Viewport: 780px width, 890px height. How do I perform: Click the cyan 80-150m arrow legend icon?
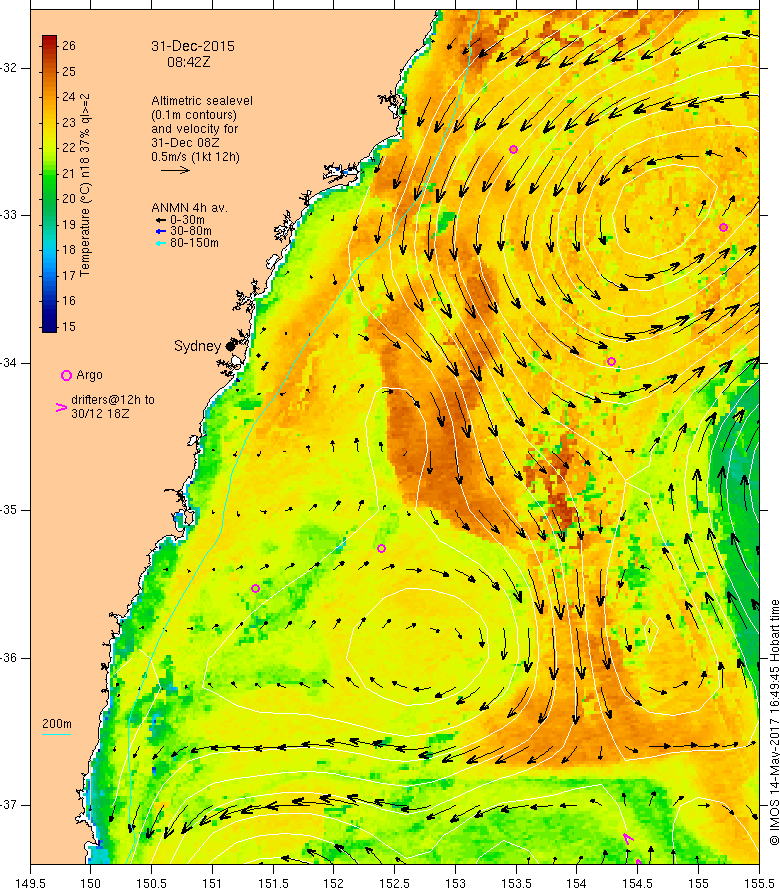(161, 243)
